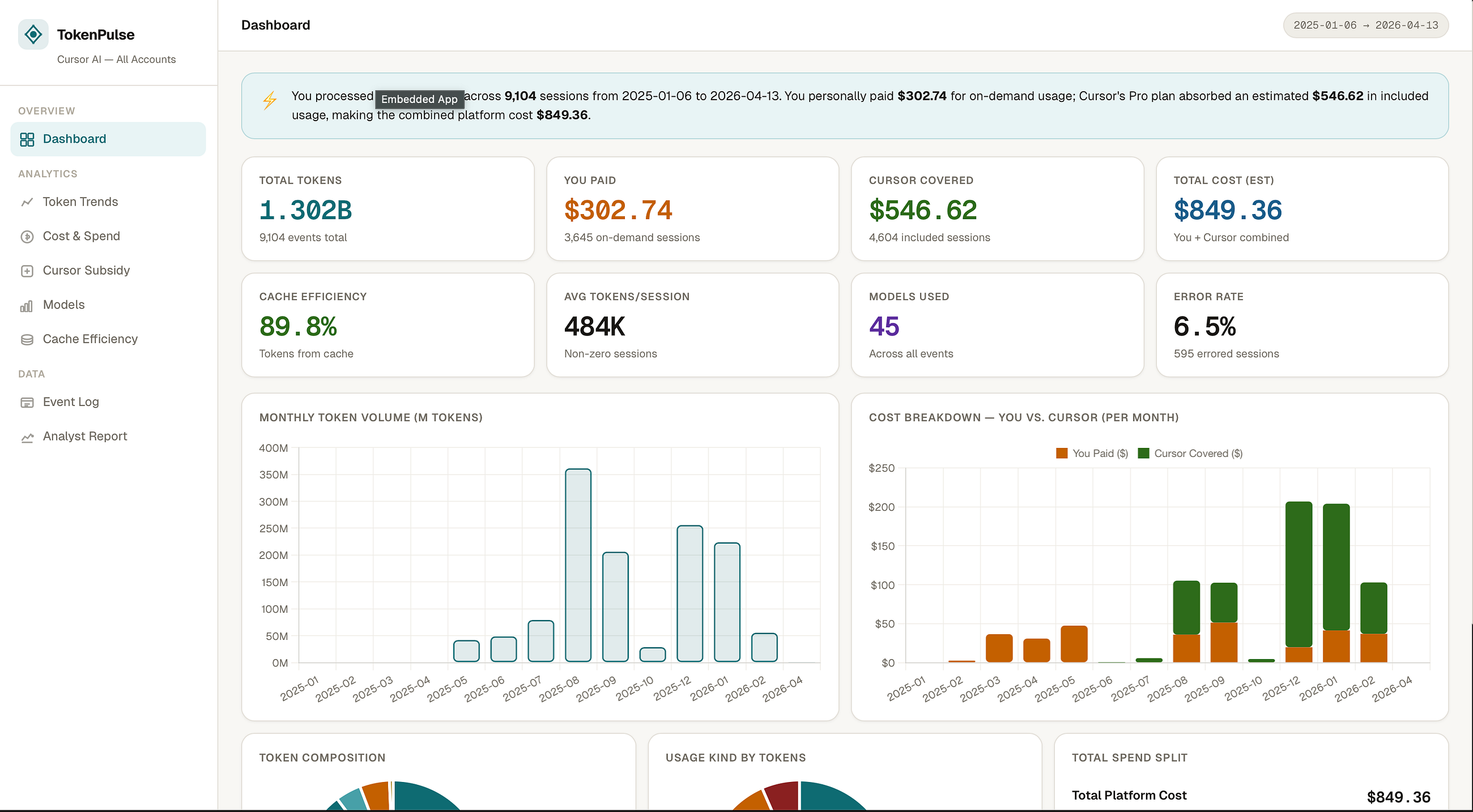Click the 2025-06 bar in Monthly Token Volume
1473x812 pixels.
(503, 649)
